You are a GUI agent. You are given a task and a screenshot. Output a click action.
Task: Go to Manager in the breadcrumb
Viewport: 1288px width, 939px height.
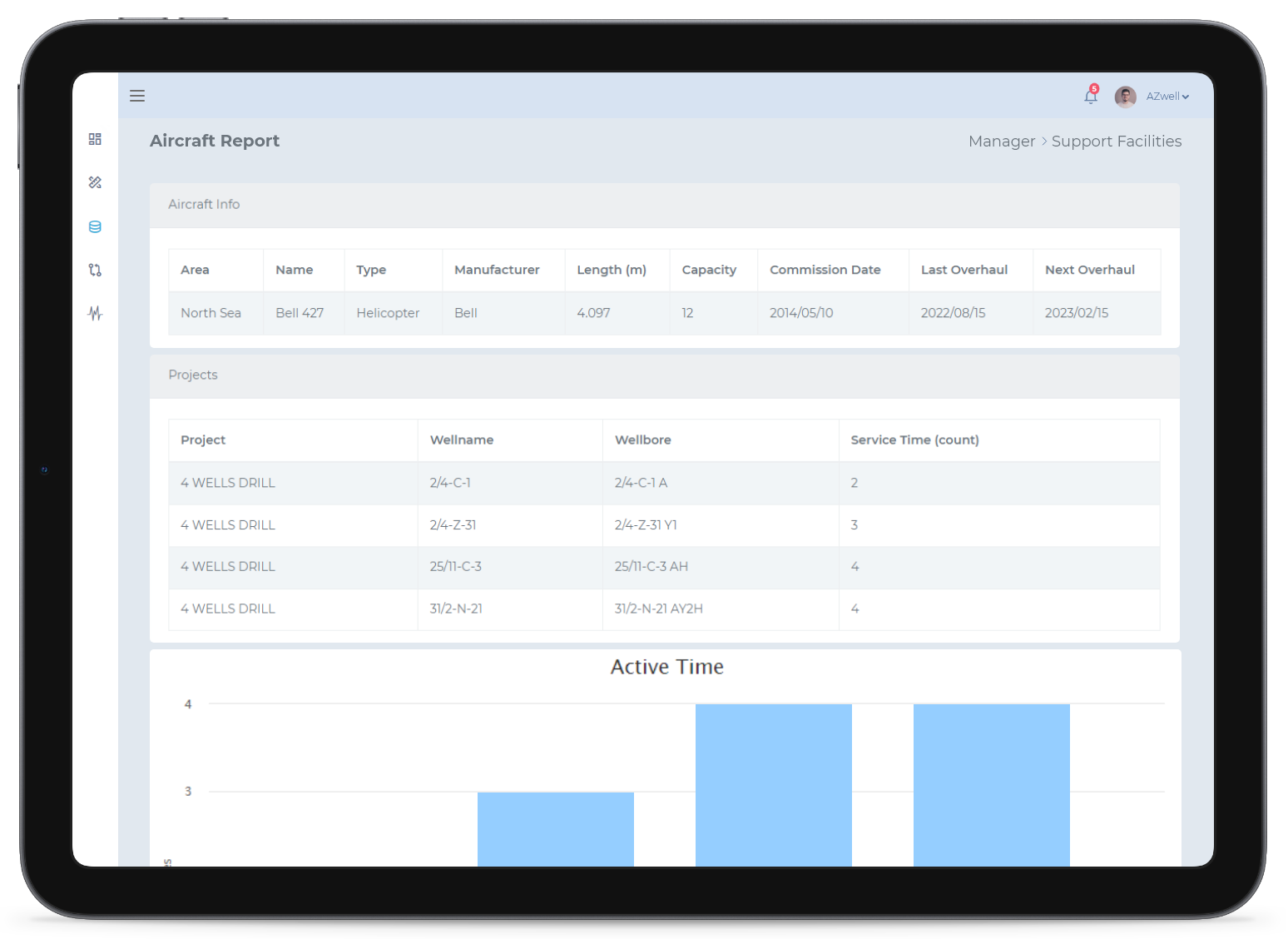click(1001, 142)
